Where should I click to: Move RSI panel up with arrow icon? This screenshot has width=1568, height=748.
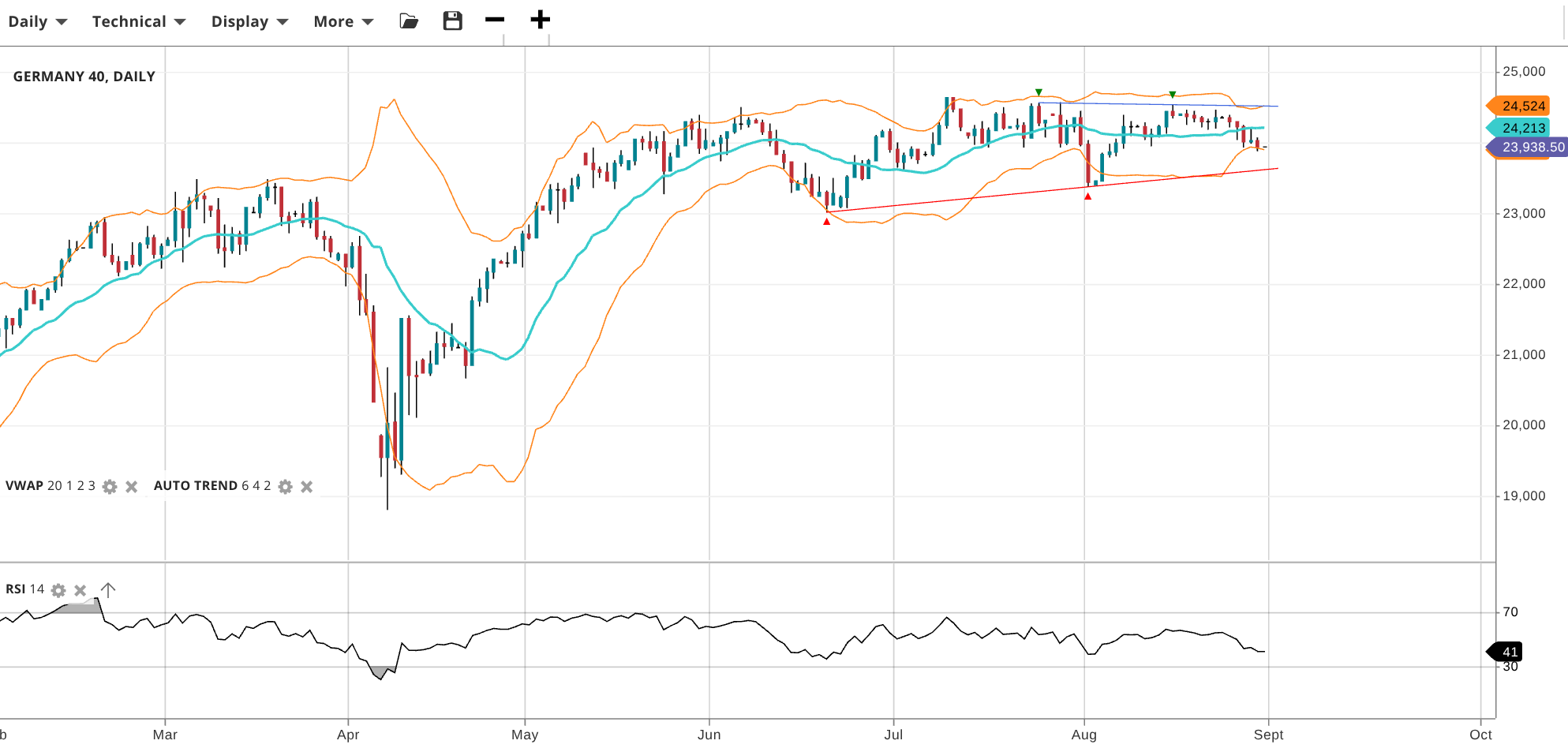108,589
